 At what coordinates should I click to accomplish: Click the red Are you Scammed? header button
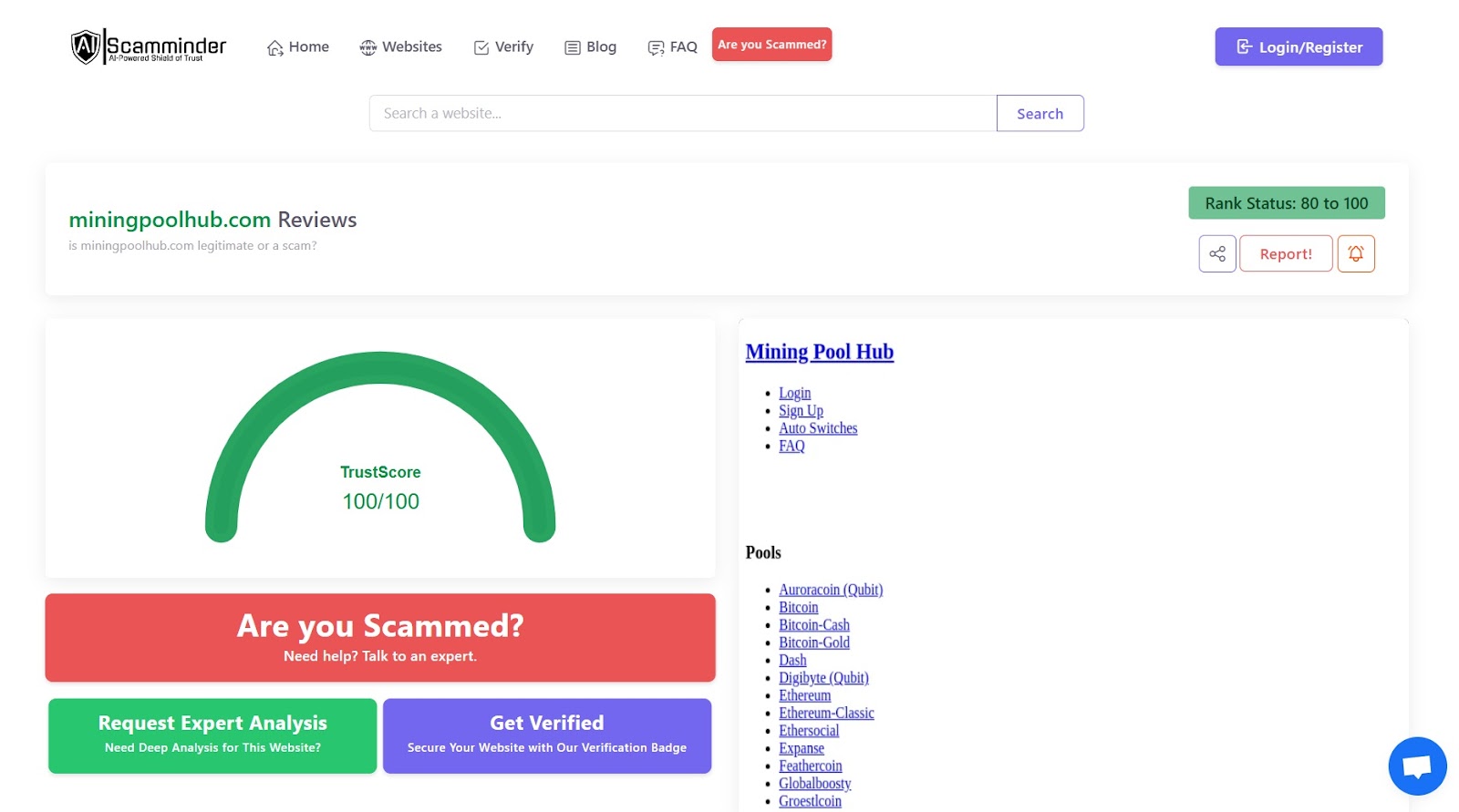[x=771, y=45]
